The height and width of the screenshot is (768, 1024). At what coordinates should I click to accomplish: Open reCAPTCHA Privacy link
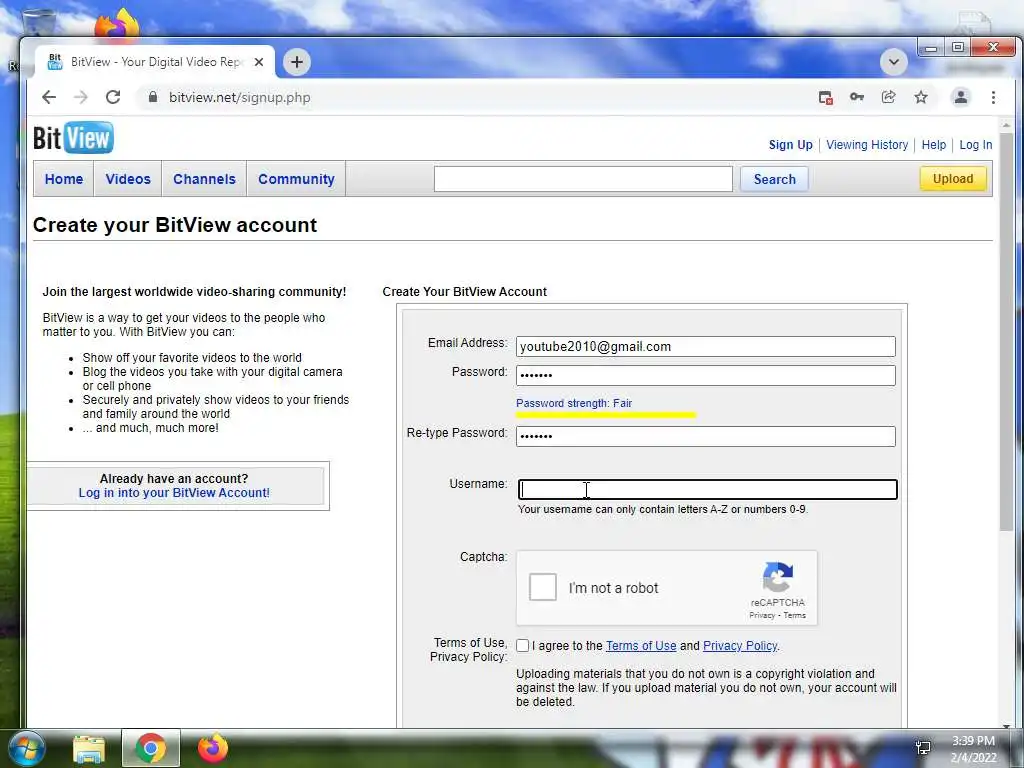tap(761, 615)
